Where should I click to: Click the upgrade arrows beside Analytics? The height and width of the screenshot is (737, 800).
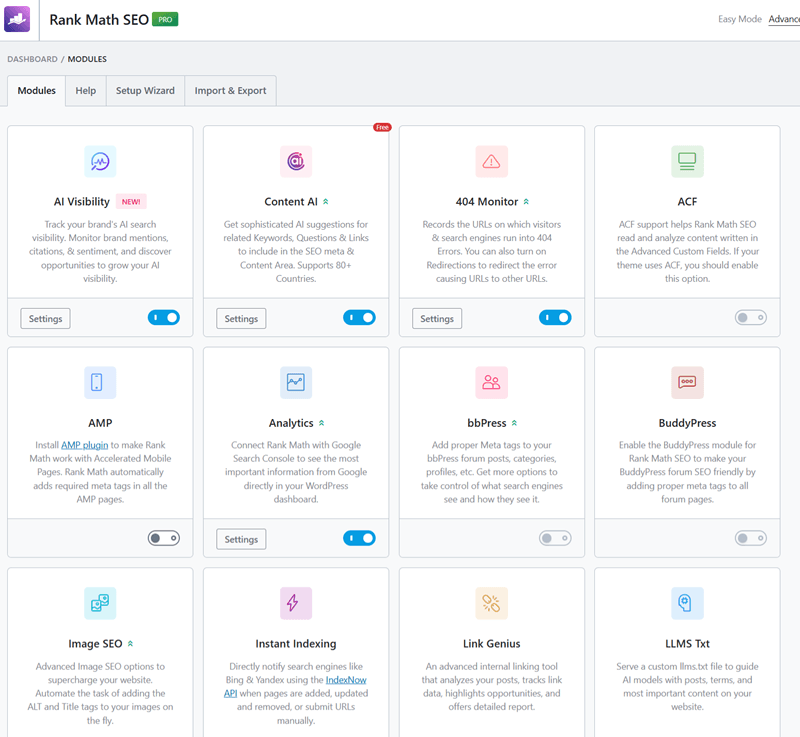click(x=321, y=423)
